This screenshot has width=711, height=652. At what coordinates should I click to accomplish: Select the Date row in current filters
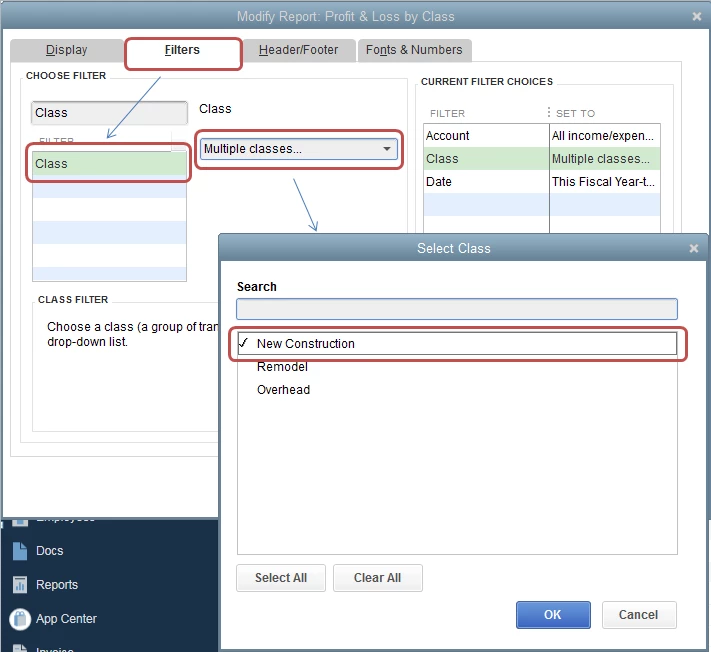pos(542,181)
